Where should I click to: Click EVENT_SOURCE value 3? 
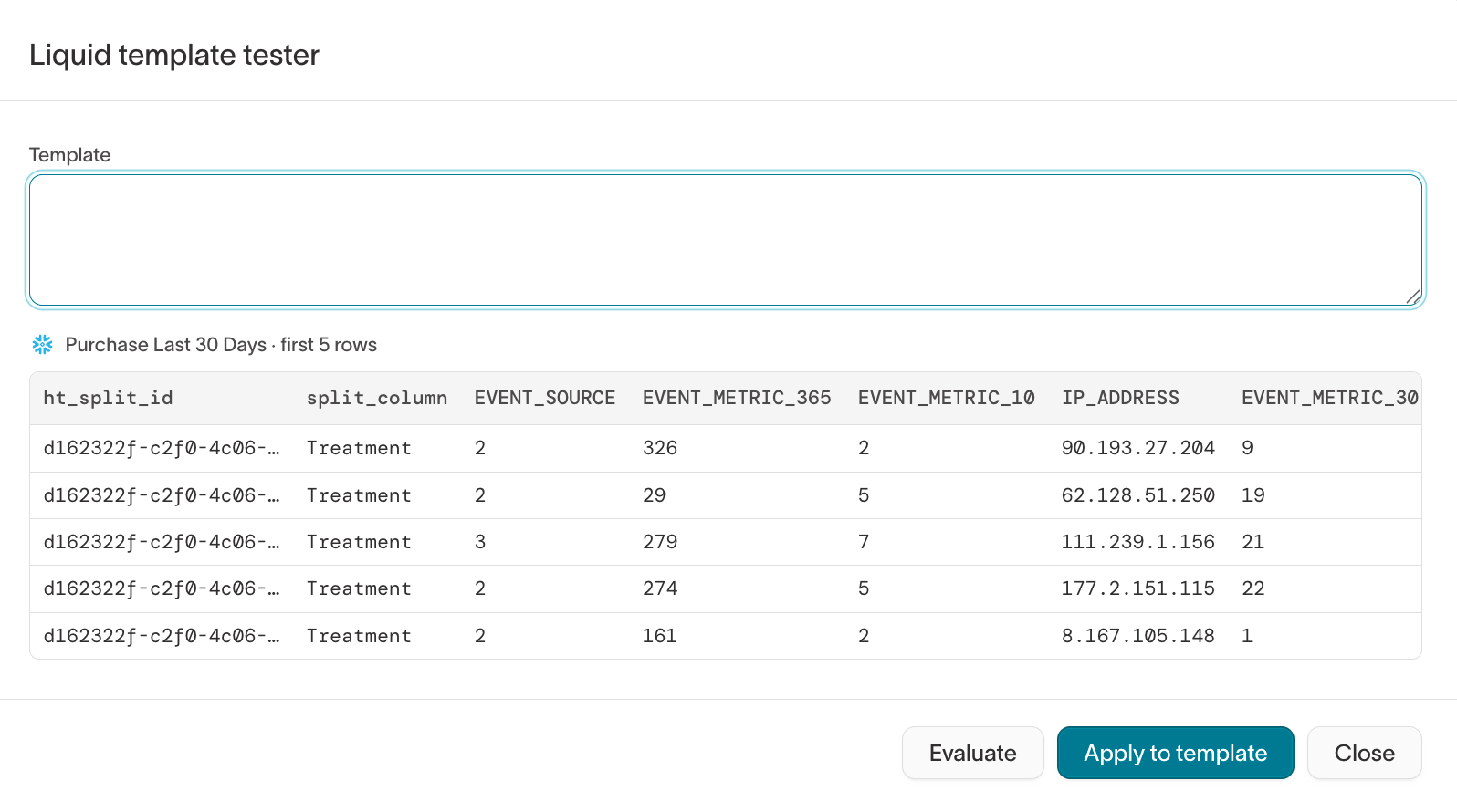[x=480, y=542]
